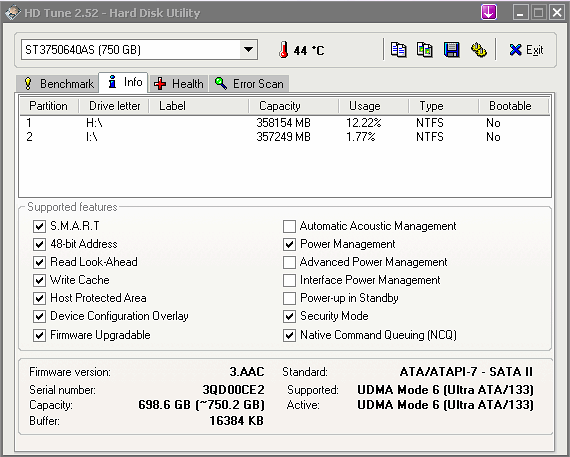Click the Capacity column header
Image resolution: width=570 pixels, height=457 pixels.
click(294, 106)
